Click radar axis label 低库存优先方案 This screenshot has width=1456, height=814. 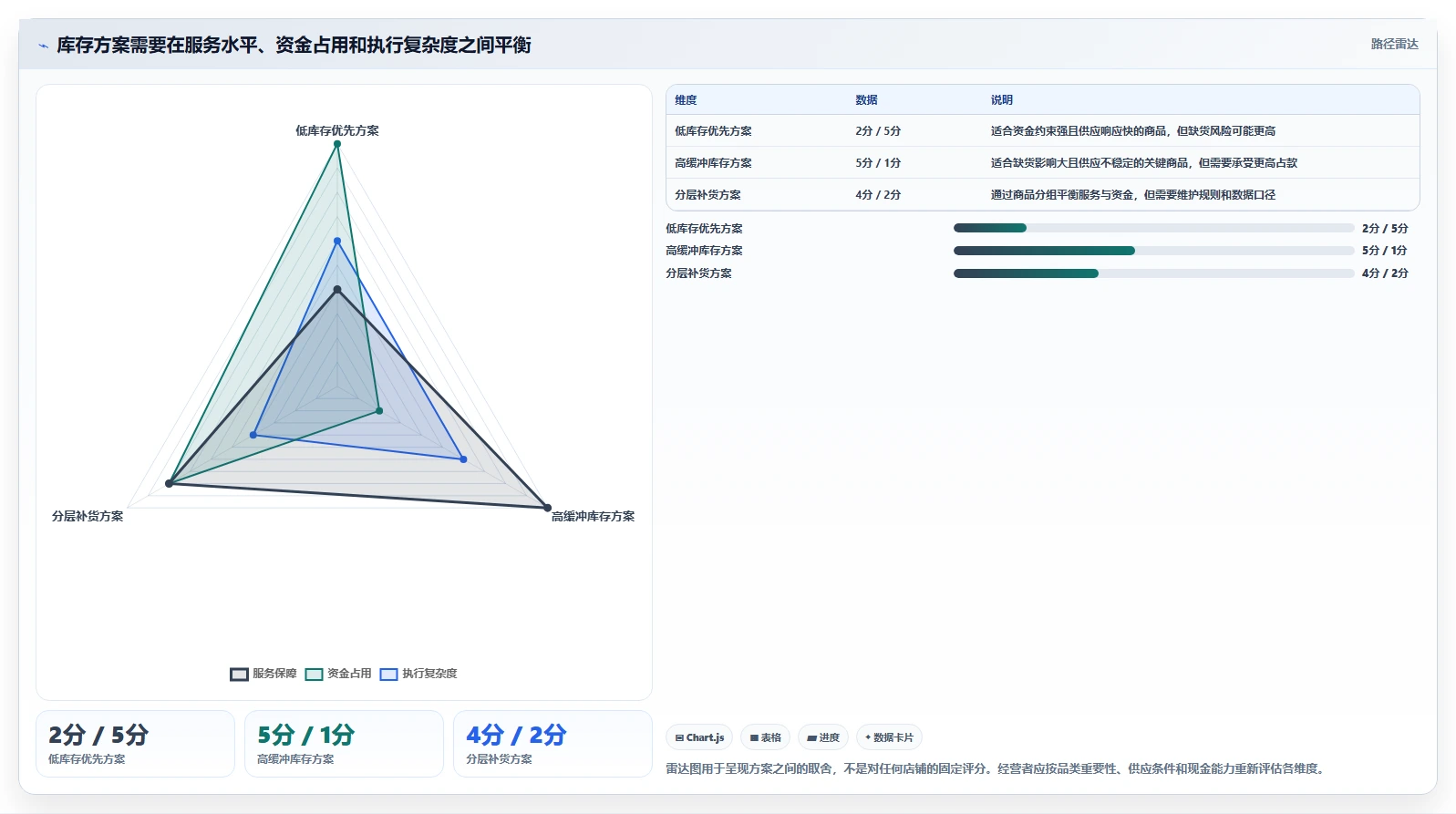[x=337, y=130]
